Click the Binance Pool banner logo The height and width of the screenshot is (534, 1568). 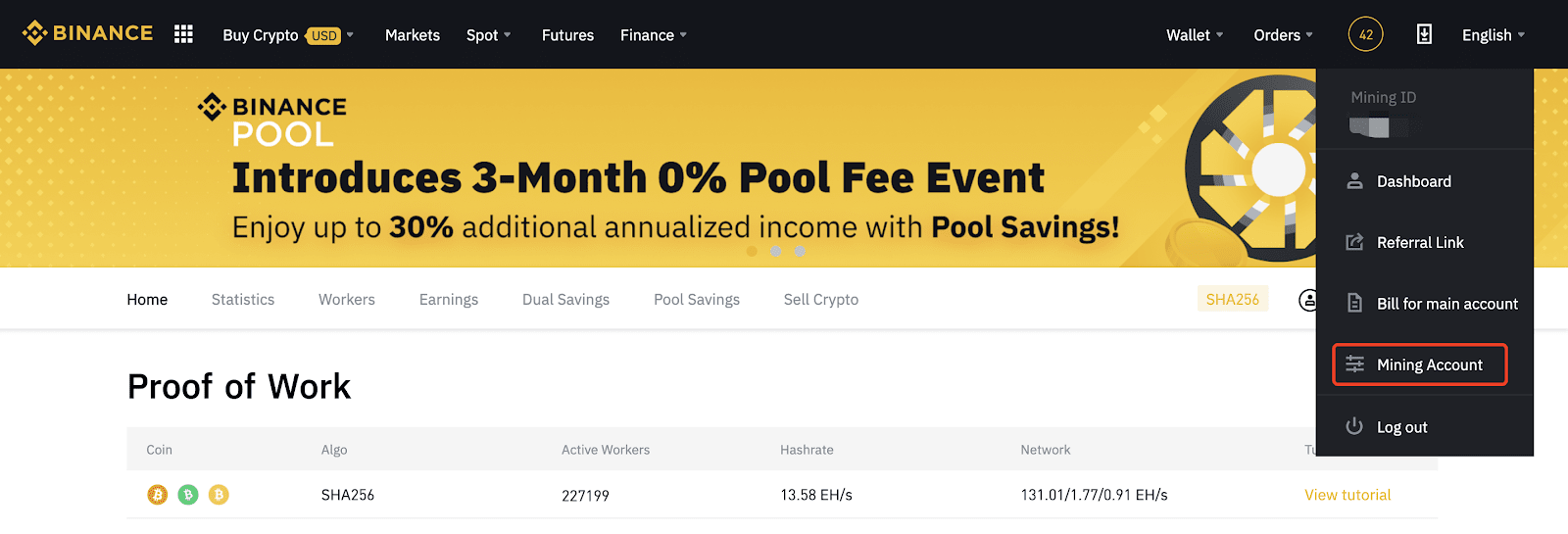pos(272,120)
